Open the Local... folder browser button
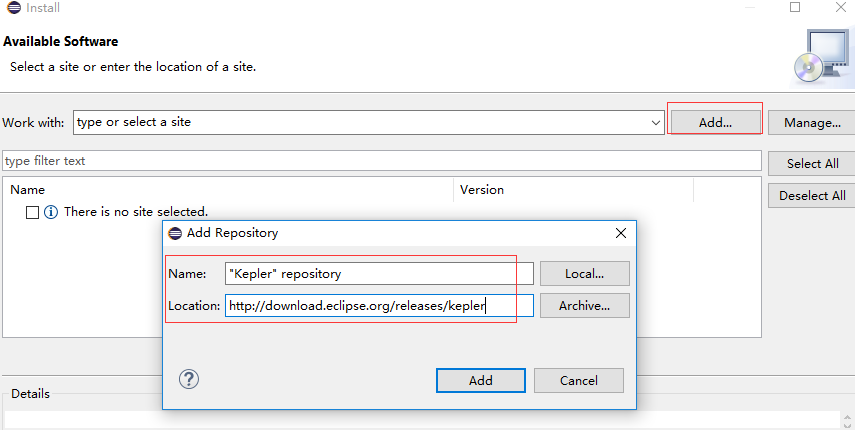The height and width of the screenshot is (430, 855). pyautogui.click(x=585, y=274)
